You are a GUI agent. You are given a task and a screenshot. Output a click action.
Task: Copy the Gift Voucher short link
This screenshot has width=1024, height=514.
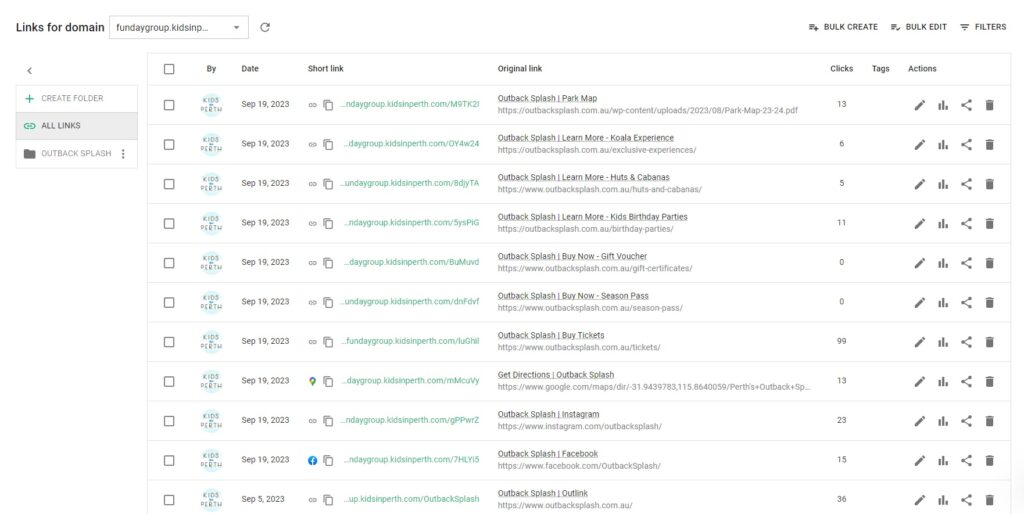[x=328, y=263]
